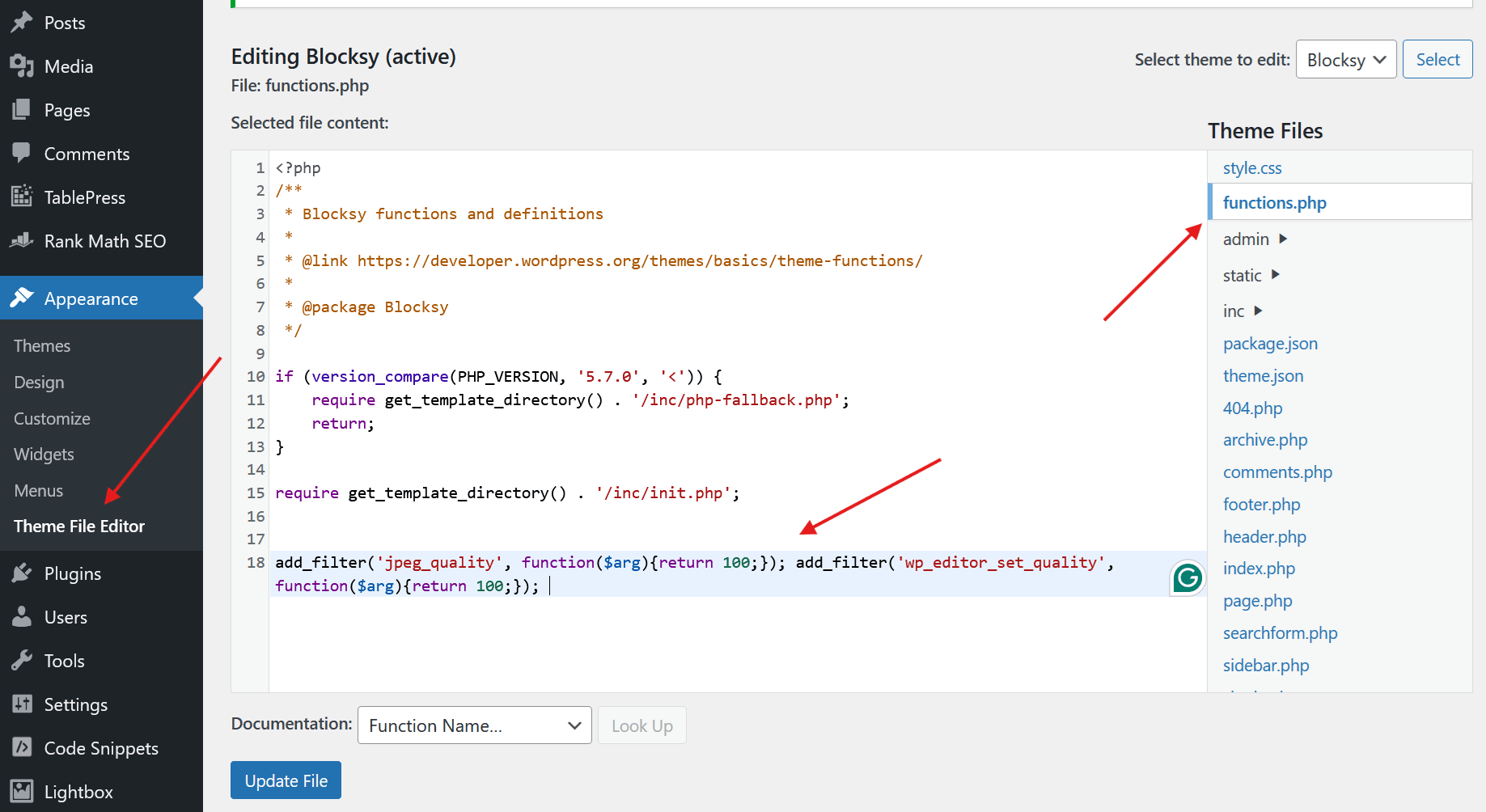1486x812 pixels.
Task: Open the 'Select theme to edit' dropdown
Action: [1345, 59]
